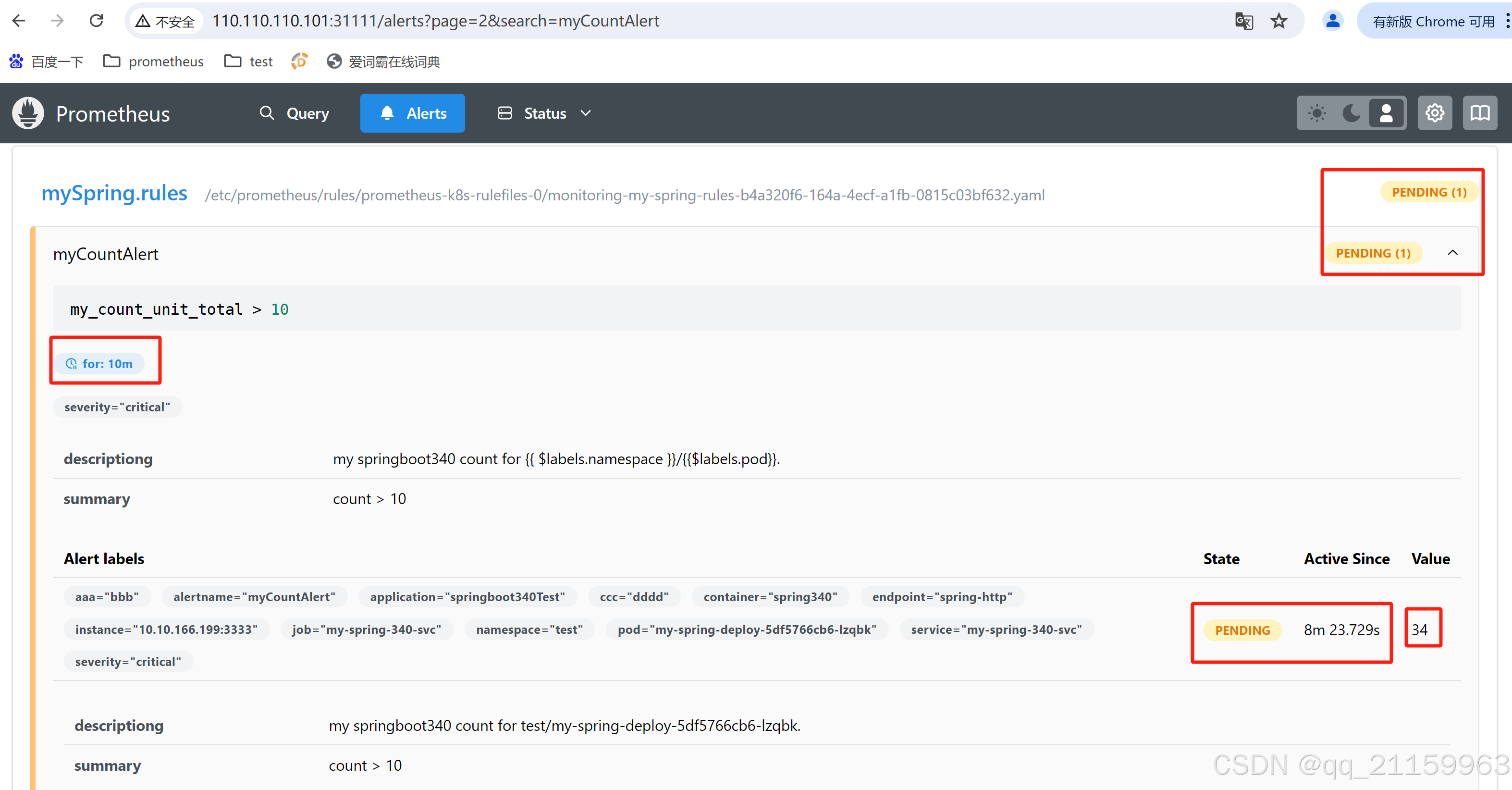Click the mySpring.rules group title
Screen dimensions: 1512x790
[x=114, y=193]
